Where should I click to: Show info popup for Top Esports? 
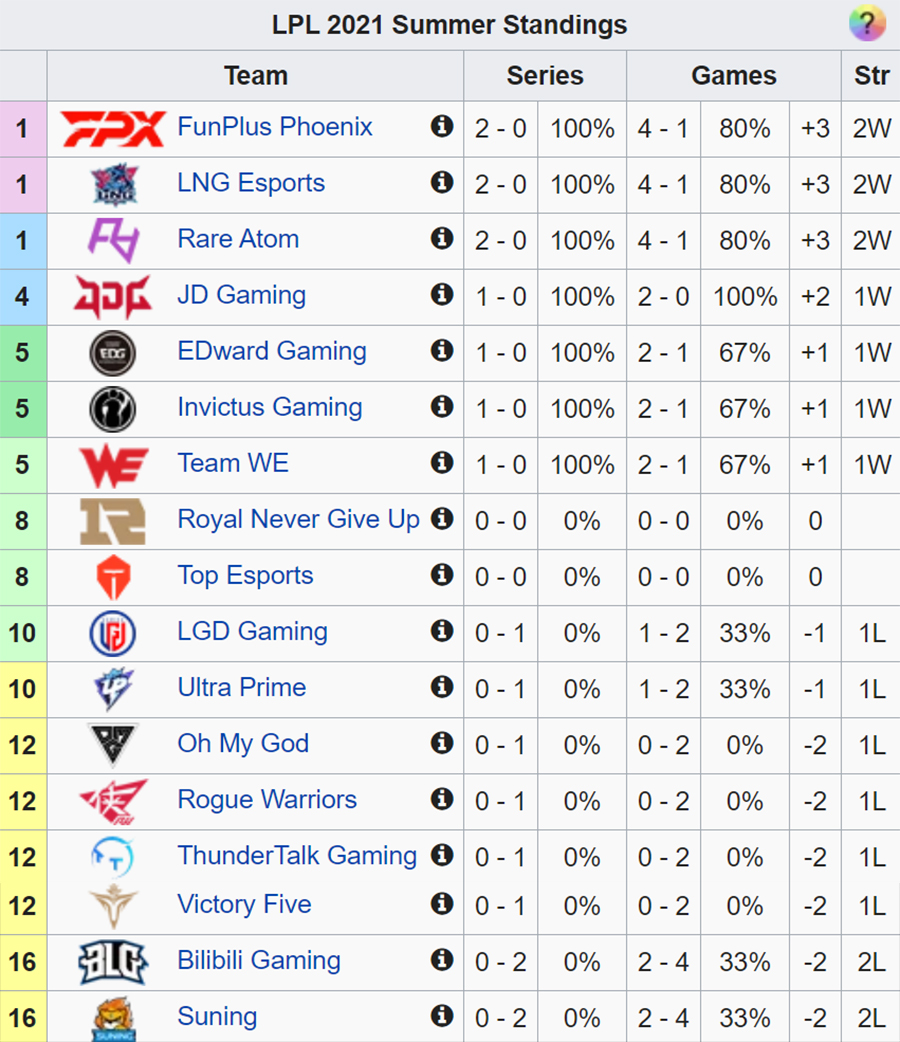pos(442,573)
